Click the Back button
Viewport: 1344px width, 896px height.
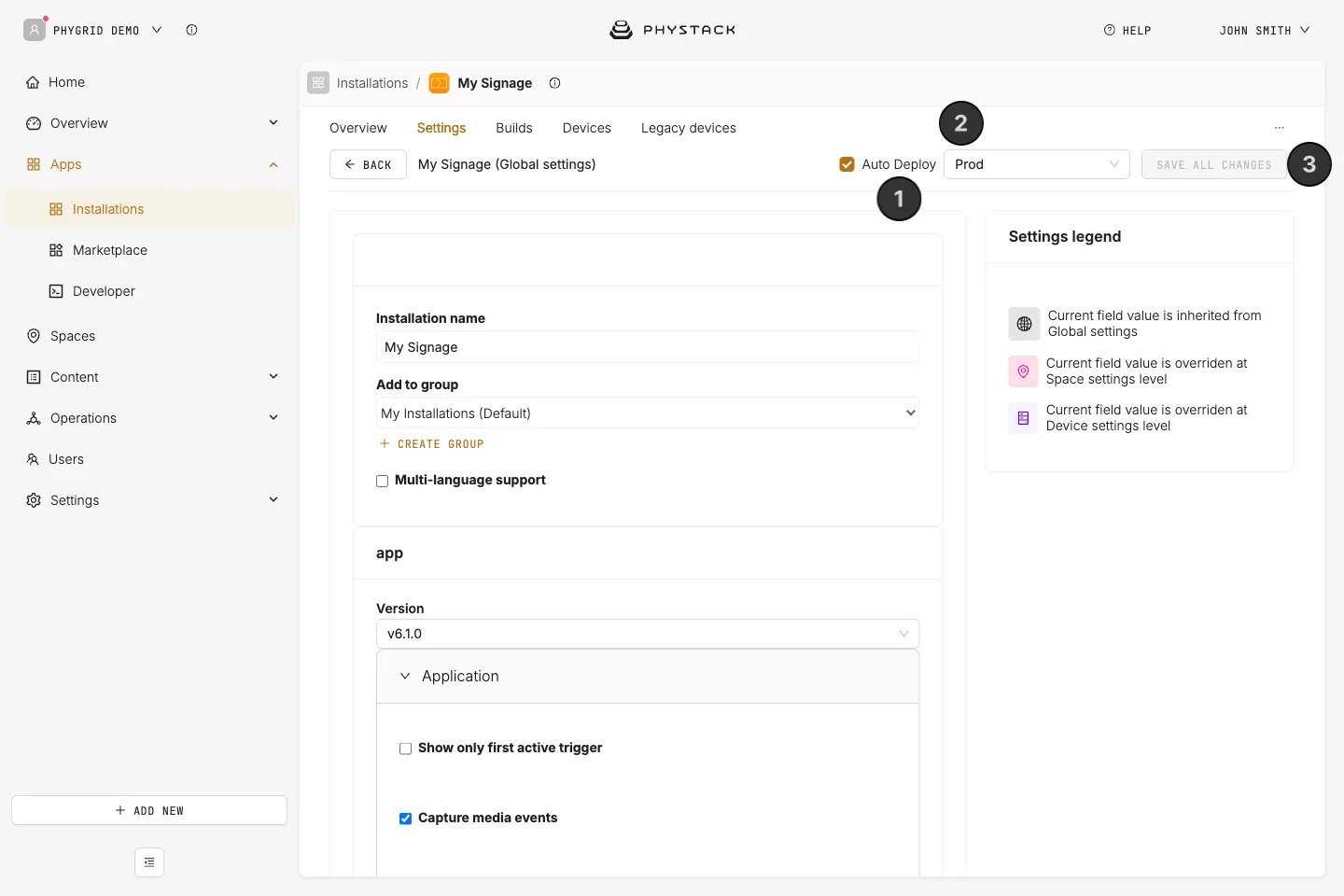368,164
